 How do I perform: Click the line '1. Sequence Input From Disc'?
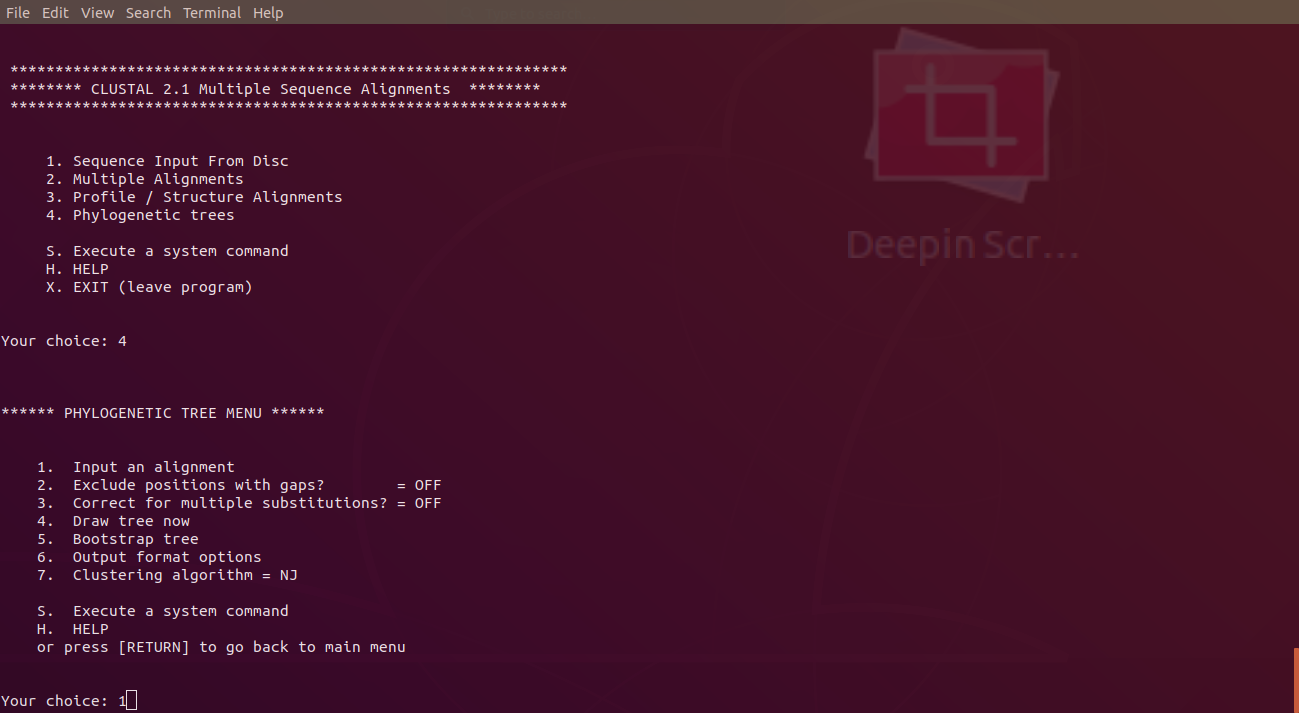pos(167,161)
